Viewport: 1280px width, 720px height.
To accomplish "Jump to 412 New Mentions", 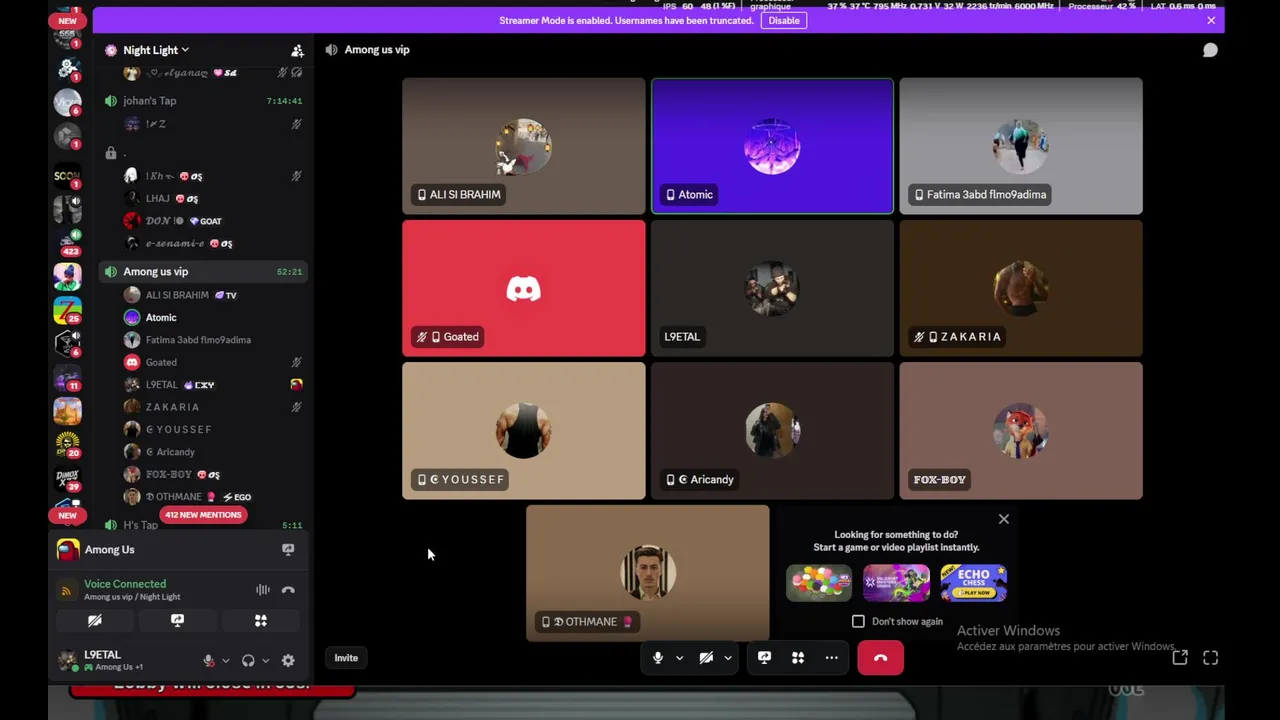I will coord(203,515).
